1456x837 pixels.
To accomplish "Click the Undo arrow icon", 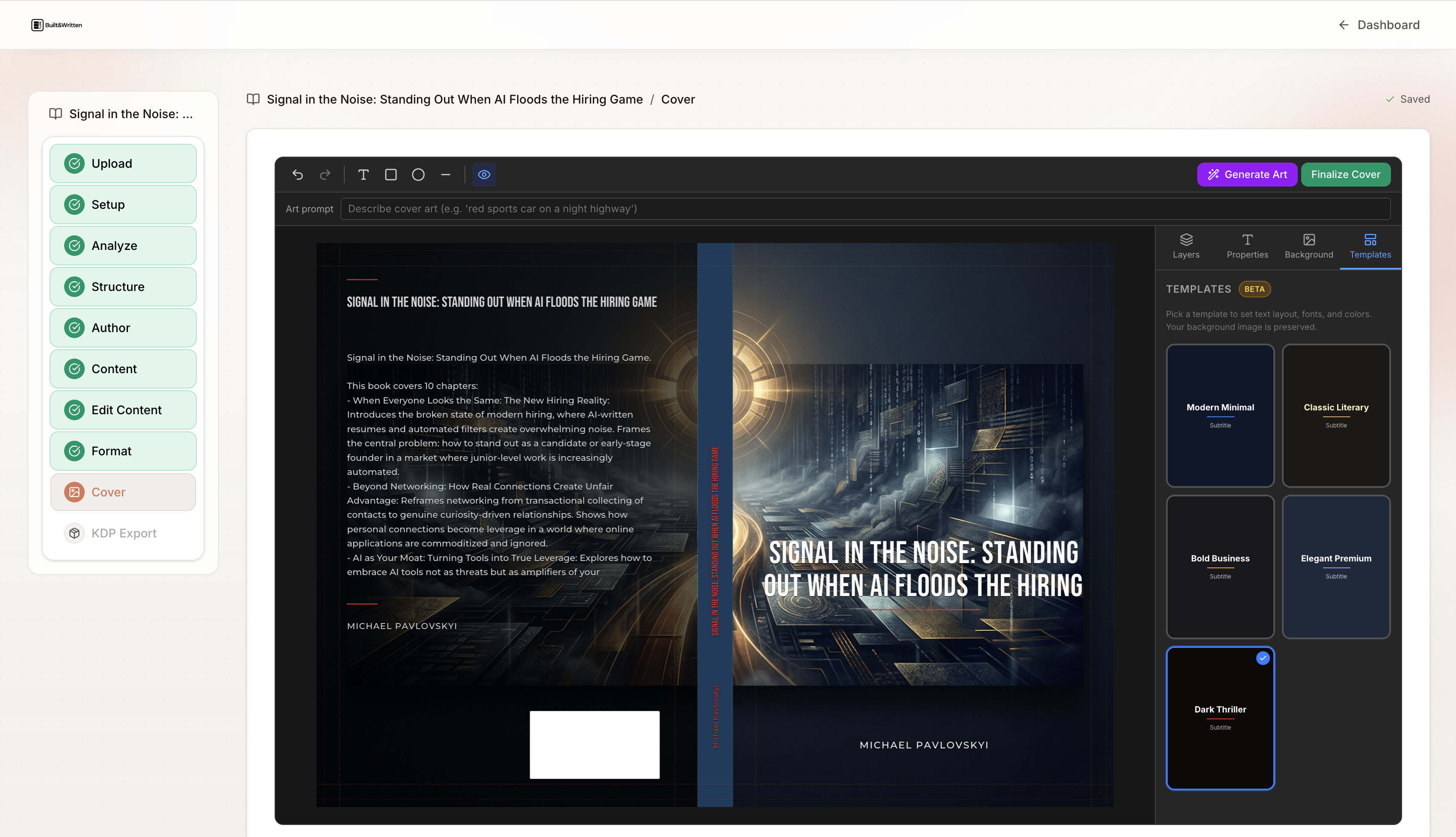I will [x=298, y=174].
